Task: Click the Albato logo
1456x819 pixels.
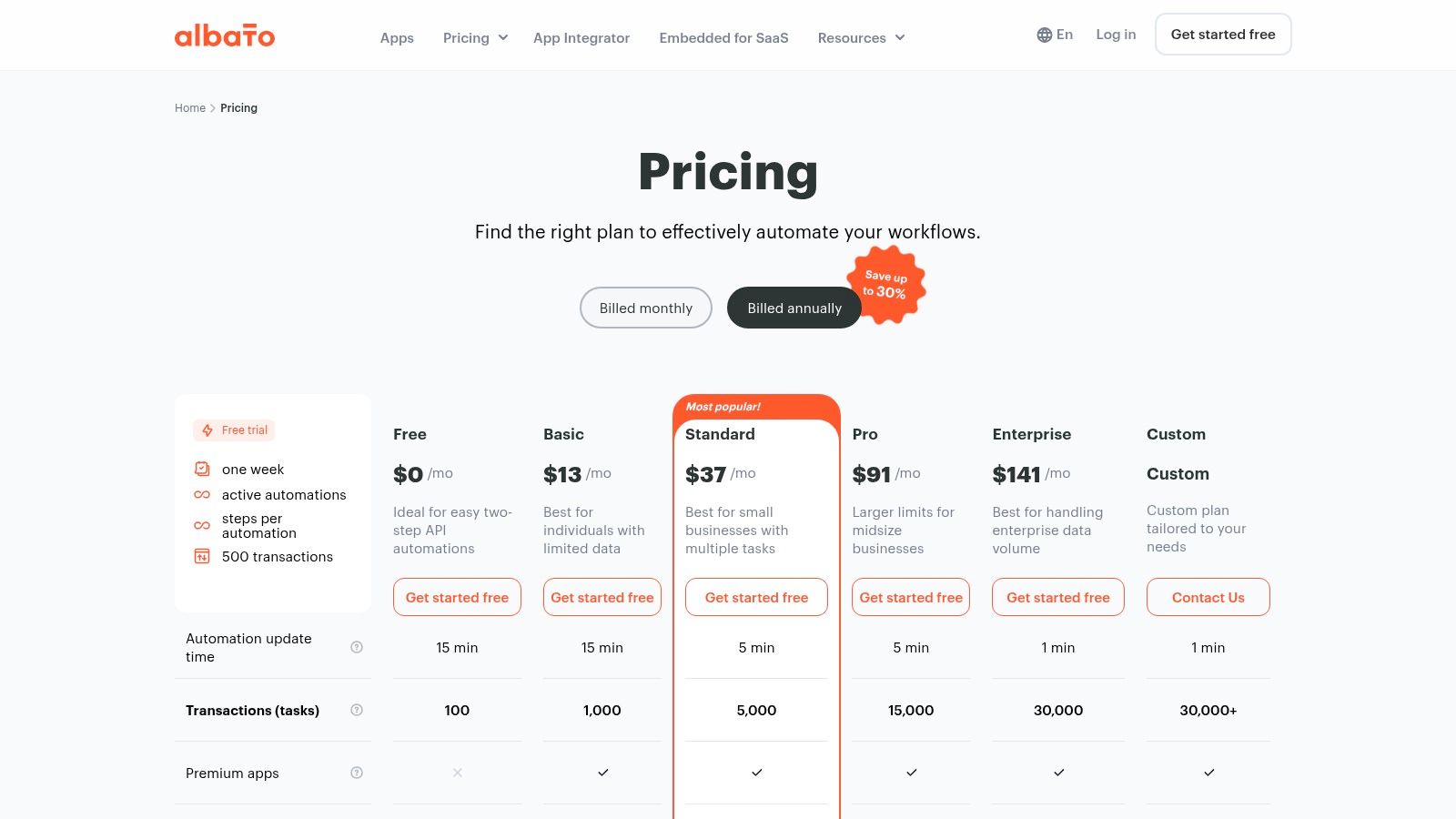Action: pyautogui.click(x=225, y=36)
